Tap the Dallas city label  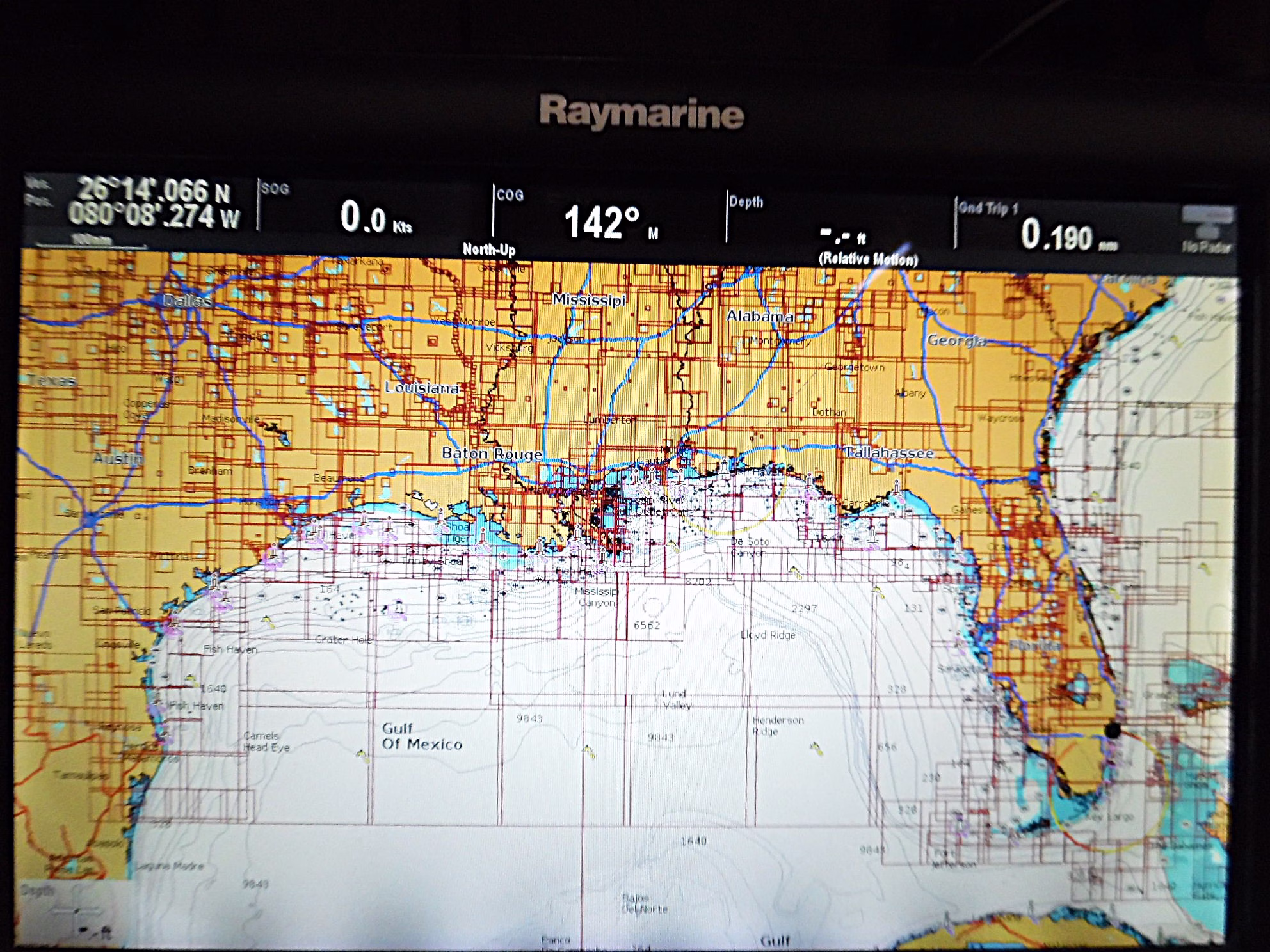[187, 301]
